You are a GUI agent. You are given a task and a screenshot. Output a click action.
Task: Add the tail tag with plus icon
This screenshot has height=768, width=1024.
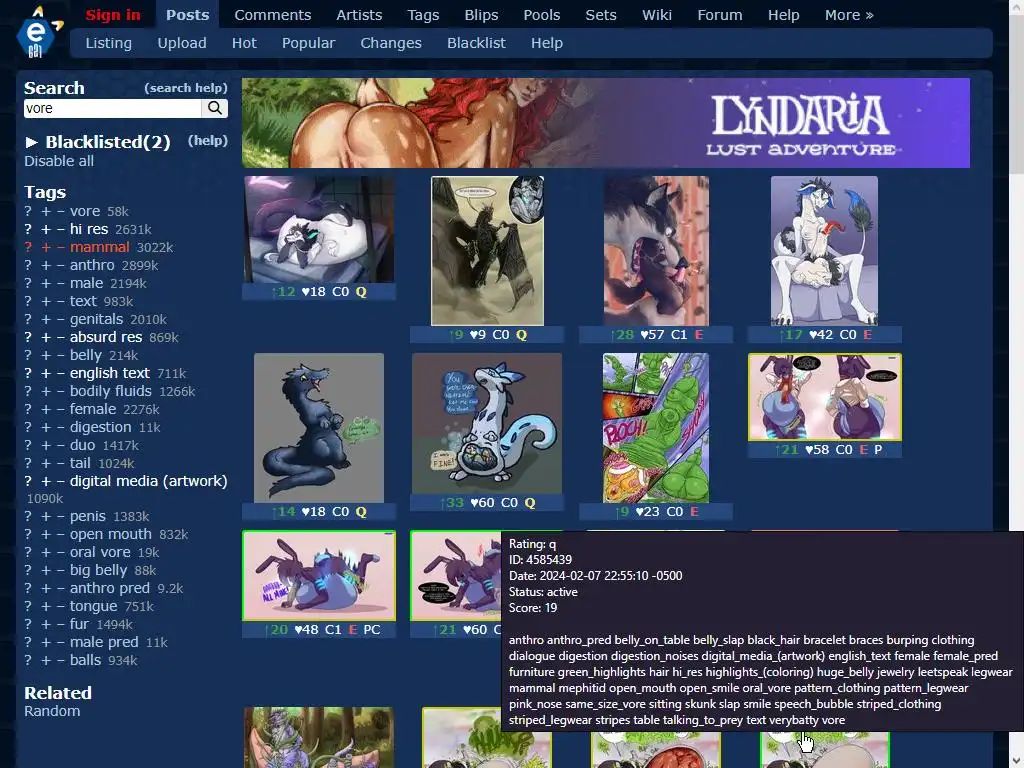pyautogui.click(x=46, y=463)
